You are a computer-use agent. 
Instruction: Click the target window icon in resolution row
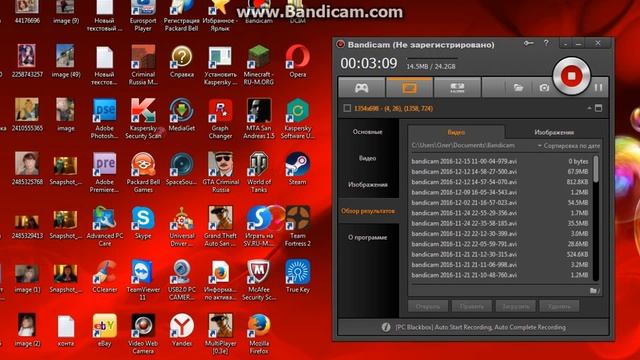(598, 108)
